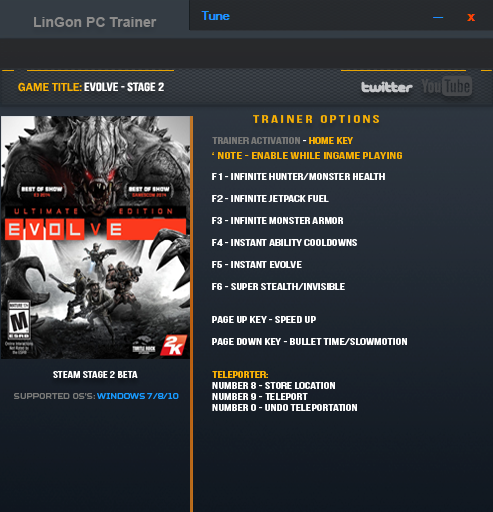
Task: Click the blue Tune label
Action: [215, 16]
